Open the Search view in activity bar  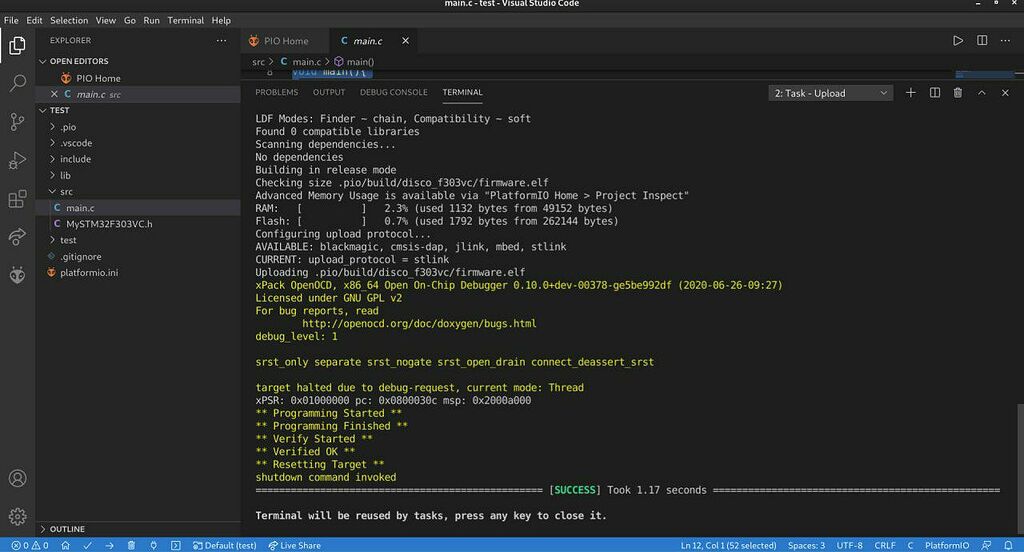click(x=17, y=83)
